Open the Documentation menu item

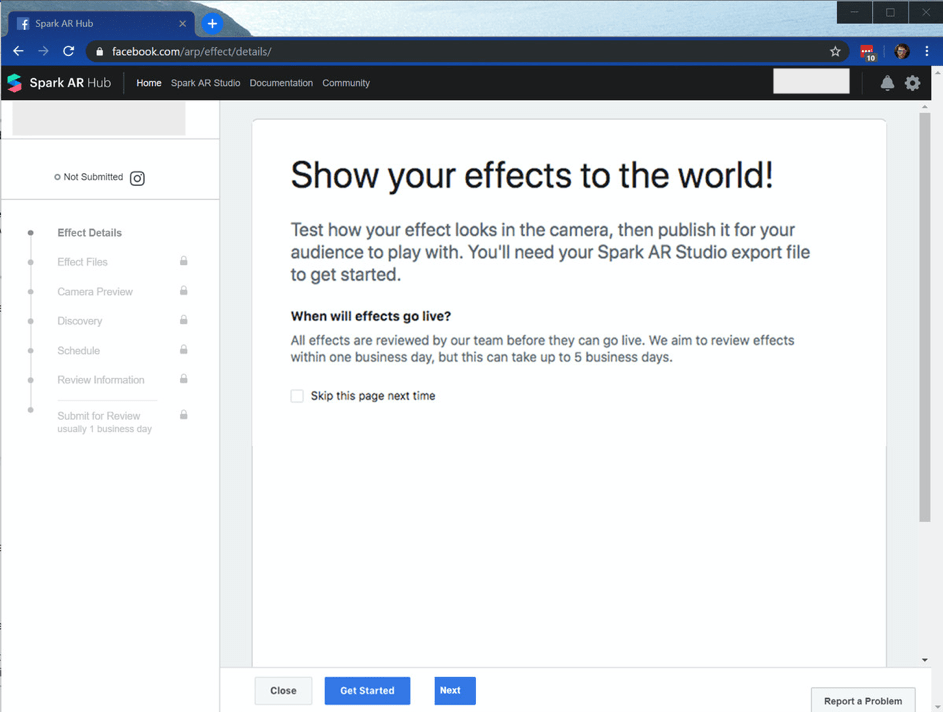[281, 83]
